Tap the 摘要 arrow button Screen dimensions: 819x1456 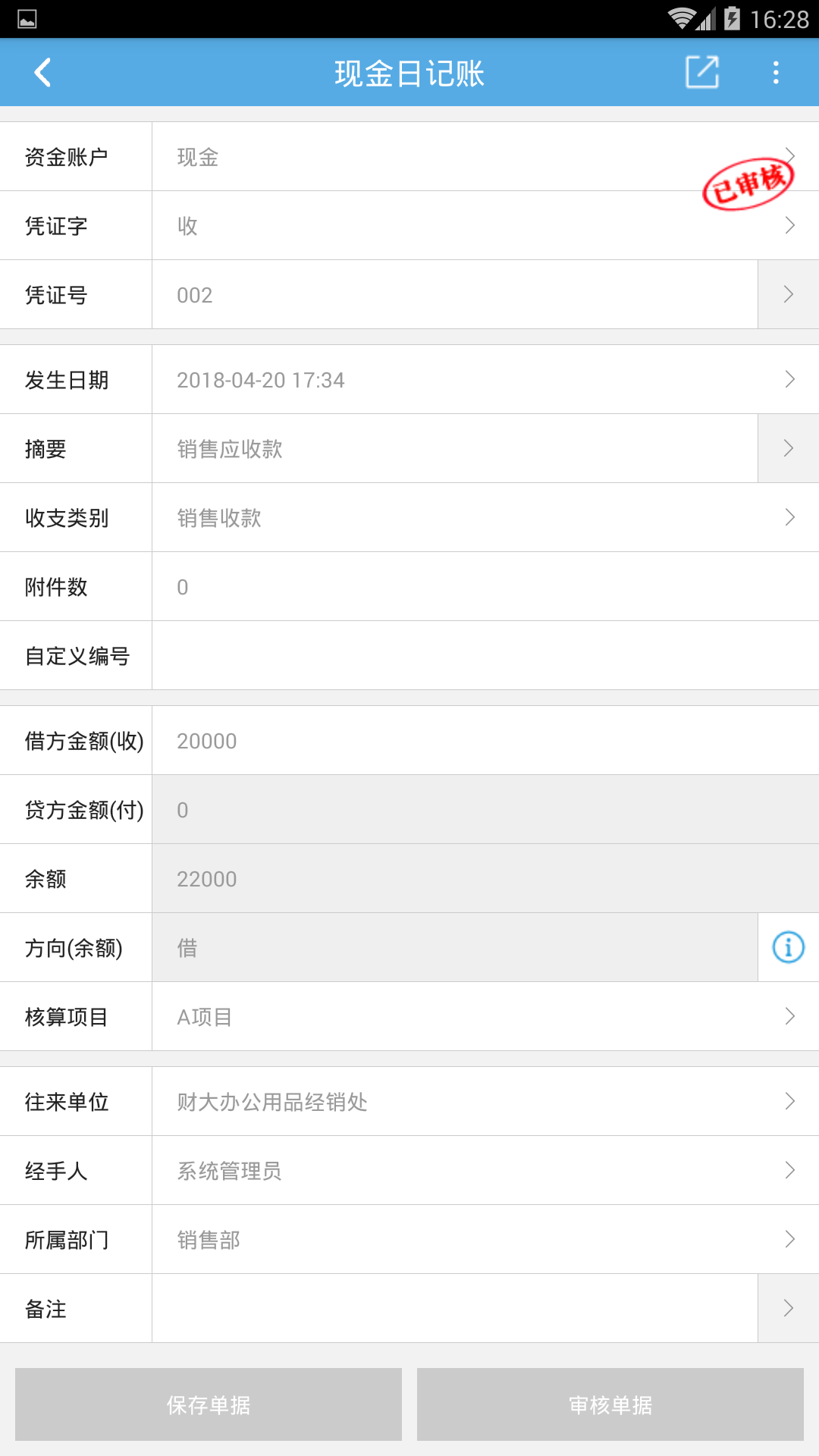tap(789, 448)
